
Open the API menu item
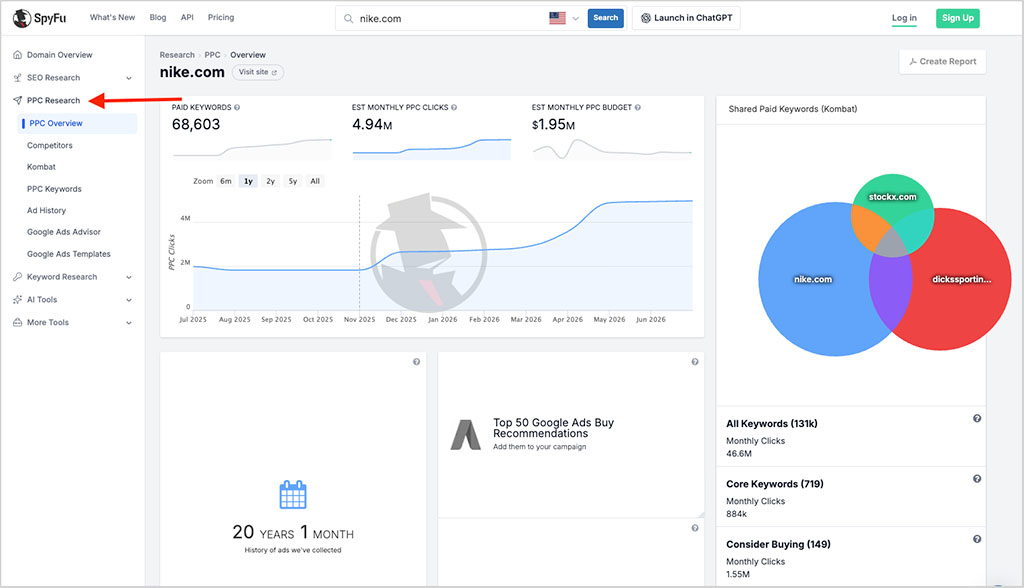pos(187,18)
